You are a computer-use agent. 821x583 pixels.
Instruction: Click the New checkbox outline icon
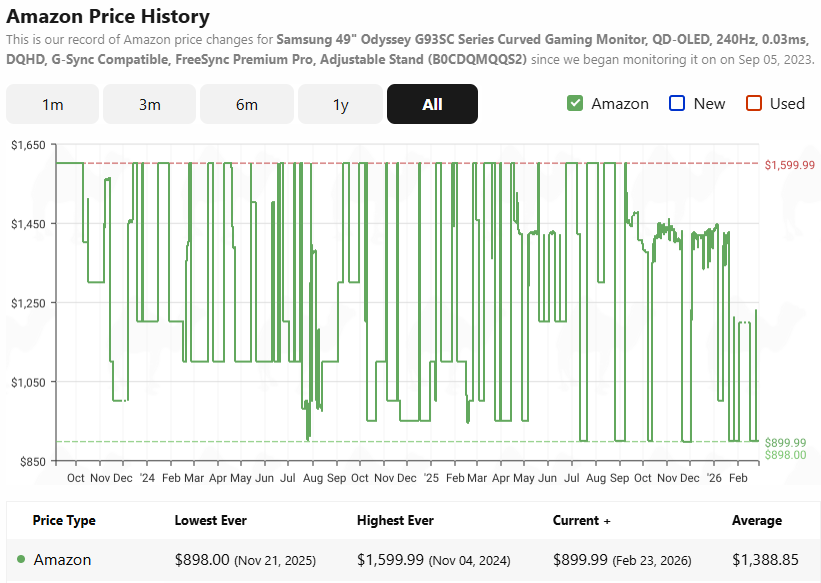pyautogui.click(x=676, y=103)
